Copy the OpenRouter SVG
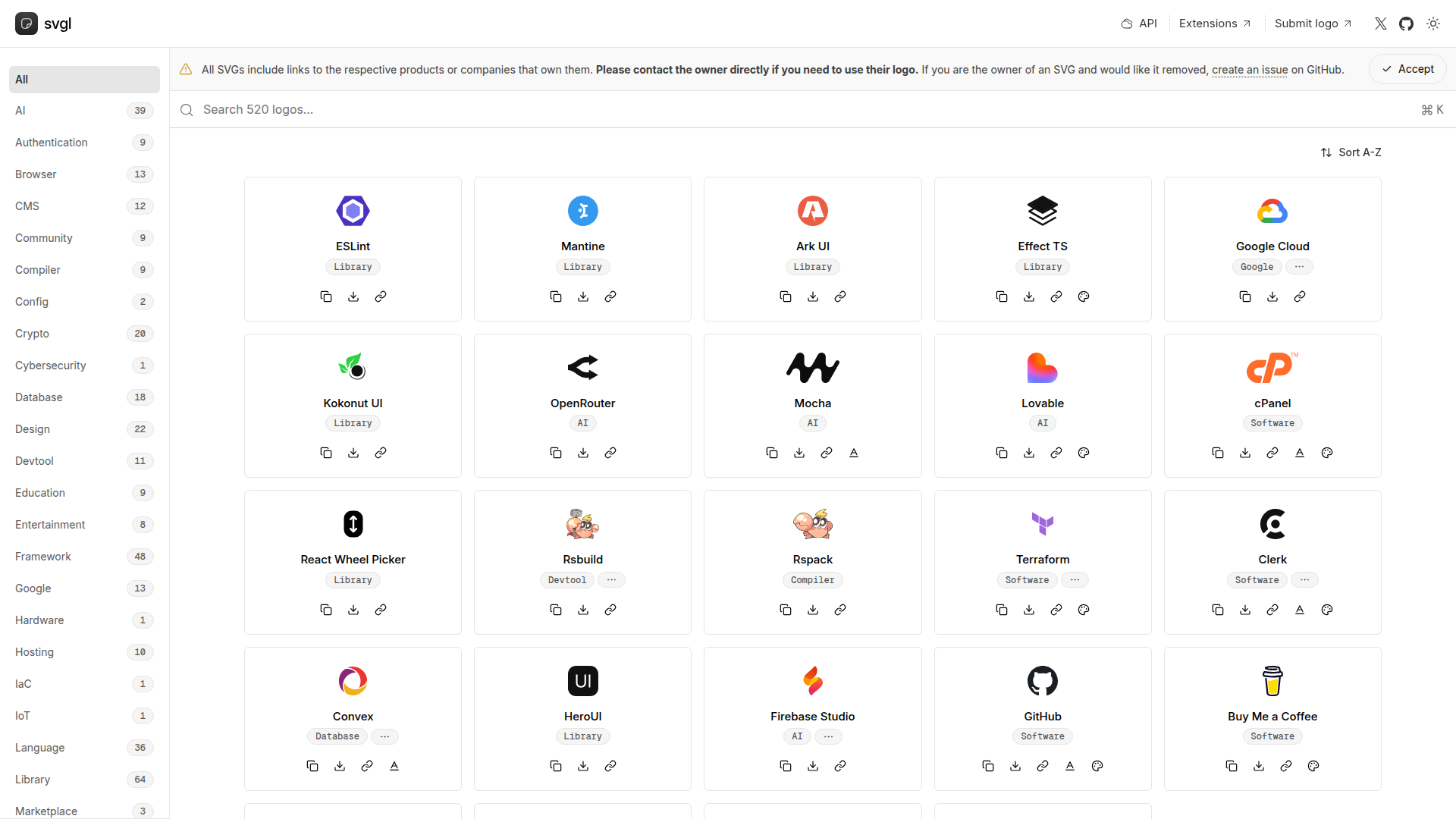The width and height of the screenshot is (1456, 819). (556, 453)
